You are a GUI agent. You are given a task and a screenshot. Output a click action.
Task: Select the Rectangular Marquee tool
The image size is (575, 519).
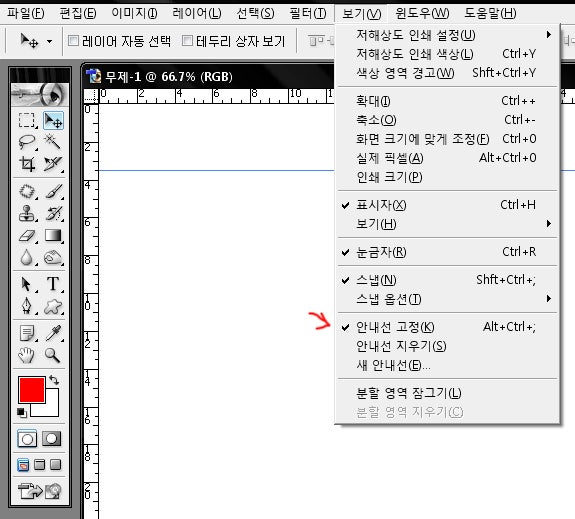27,120
